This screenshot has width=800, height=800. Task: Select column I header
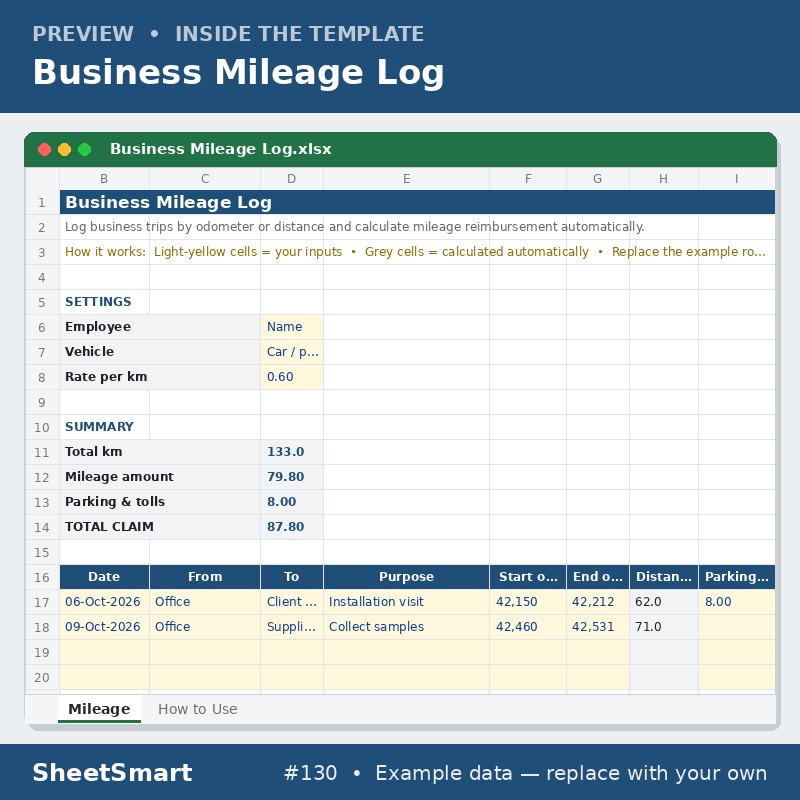tap(736, 179)
